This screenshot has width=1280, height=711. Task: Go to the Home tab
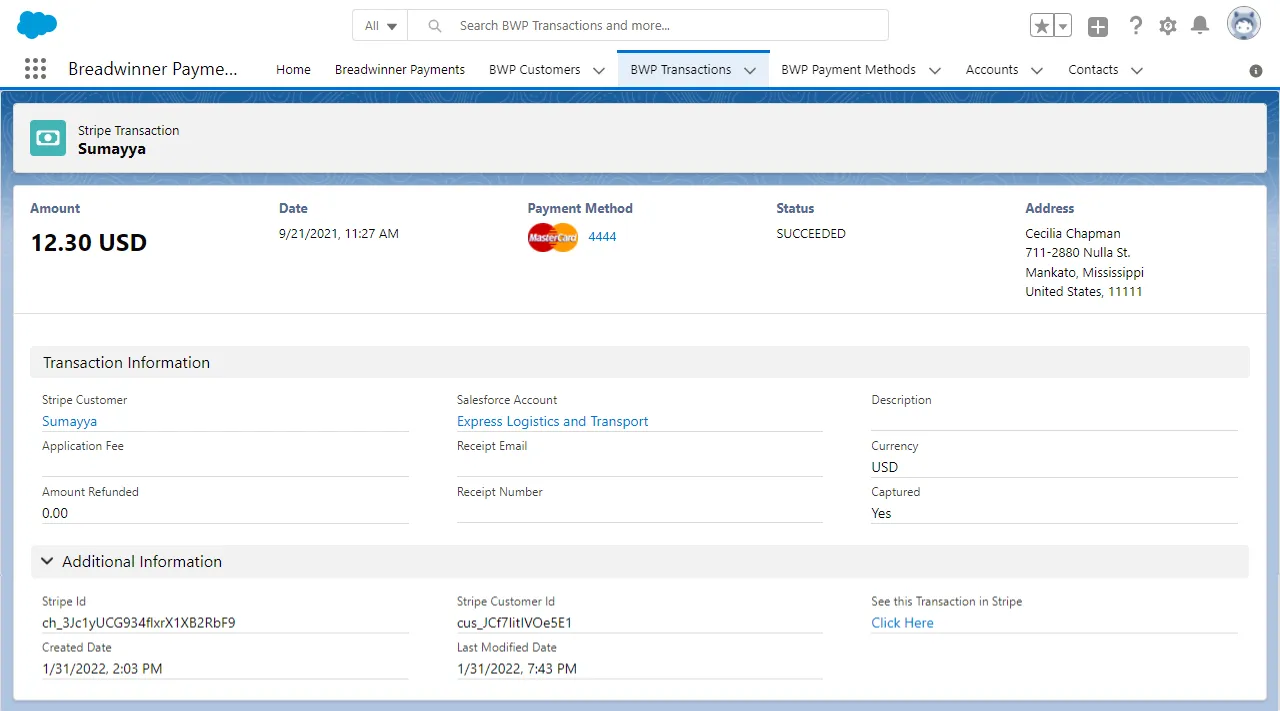click(x=293, y=69)
